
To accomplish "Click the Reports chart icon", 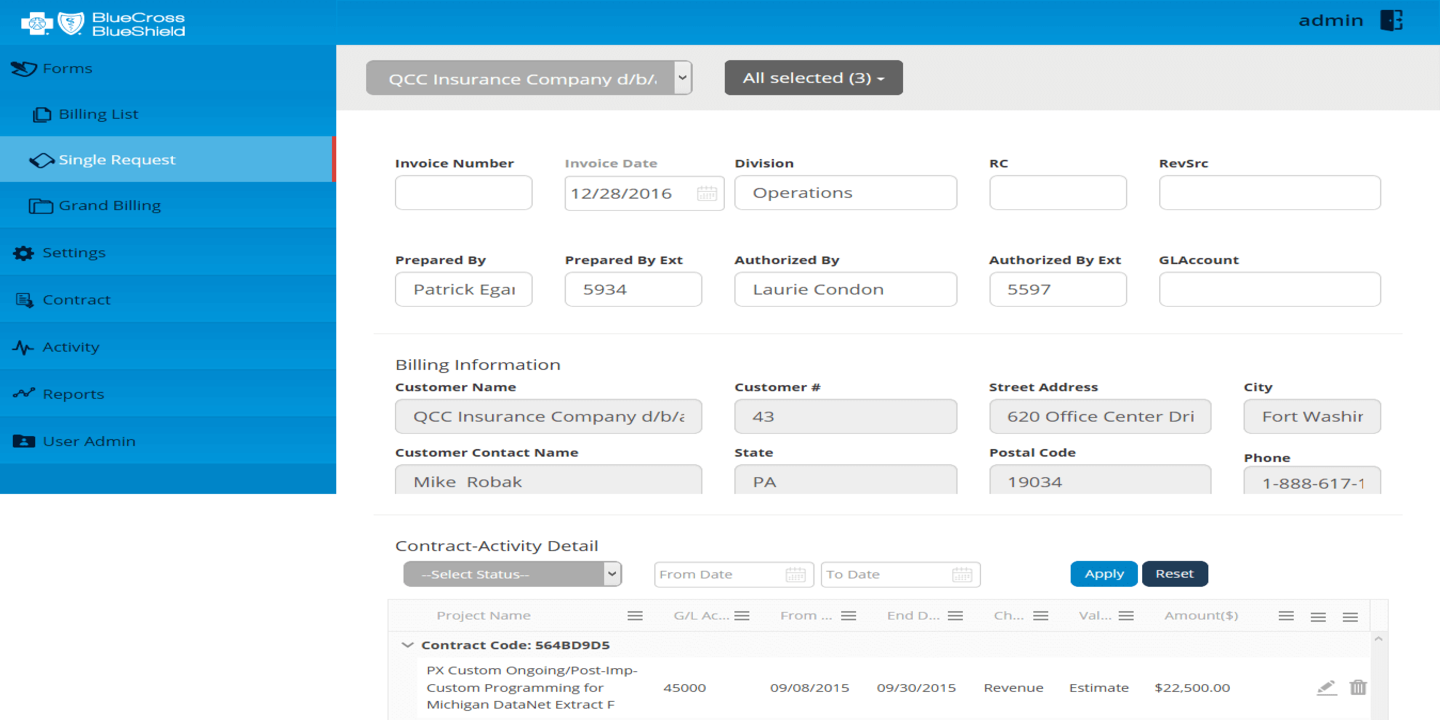I will tap(23, 394).
